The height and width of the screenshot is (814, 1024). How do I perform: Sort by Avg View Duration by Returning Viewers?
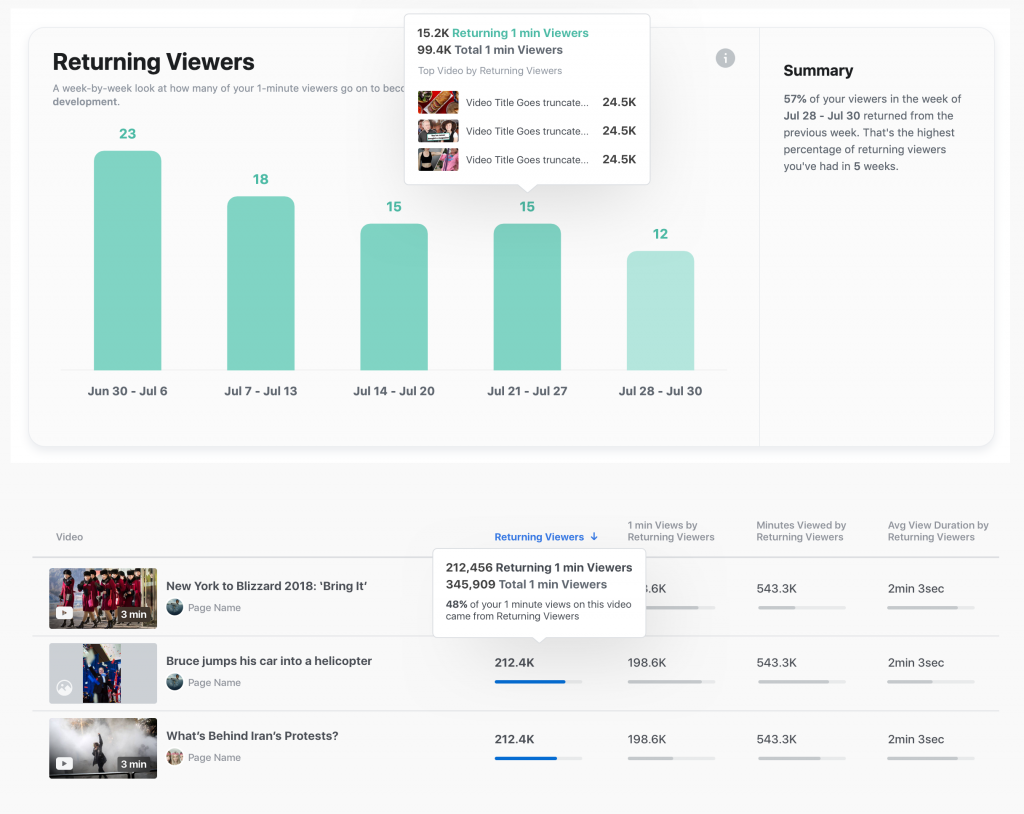point(937,531)
